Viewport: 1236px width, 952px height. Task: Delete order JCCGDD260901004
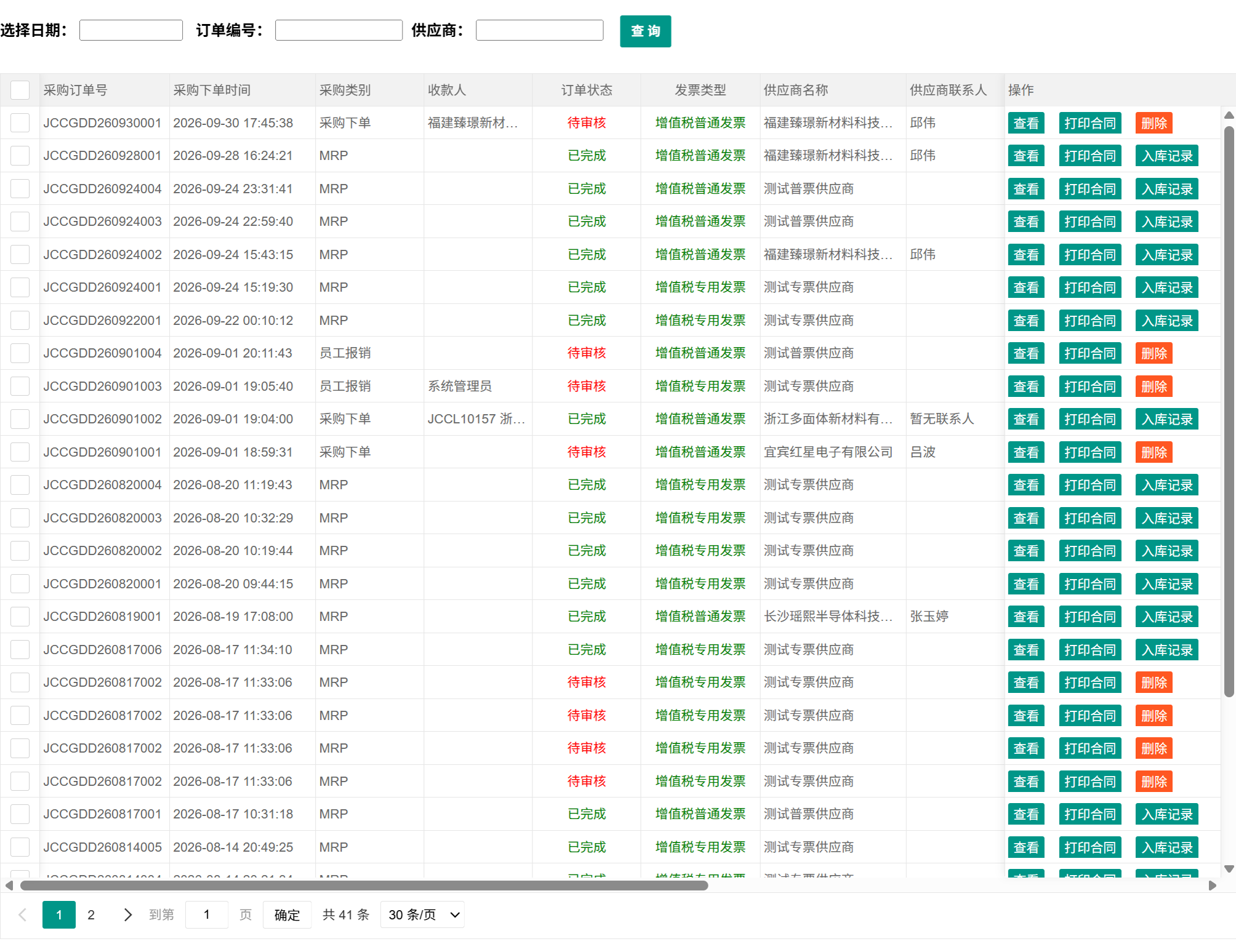tap(1154, 353)
